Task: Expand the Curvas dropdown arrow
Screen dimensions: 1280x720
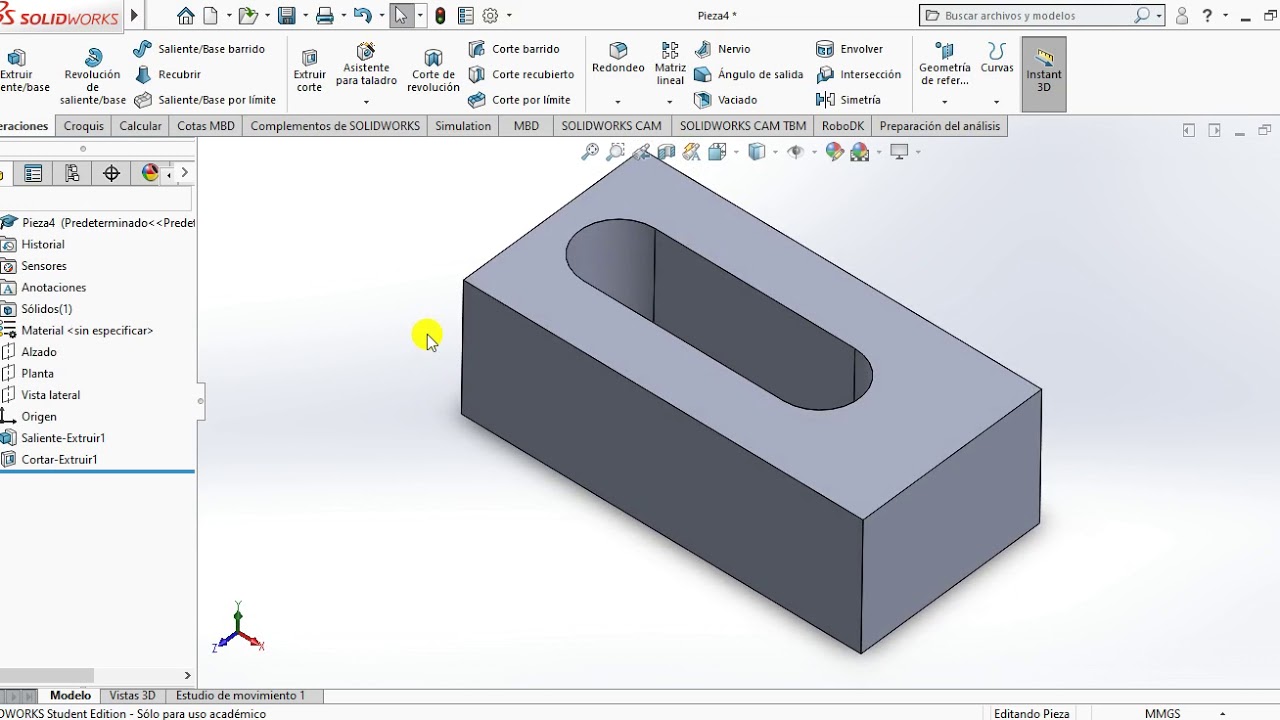Action: [x=996, y=101]
